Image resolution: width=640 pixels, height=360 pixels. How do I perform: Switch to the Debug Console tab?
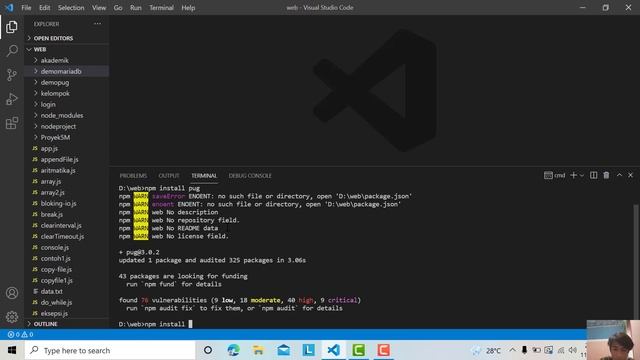pyautogui.click(x=250, y=176)
